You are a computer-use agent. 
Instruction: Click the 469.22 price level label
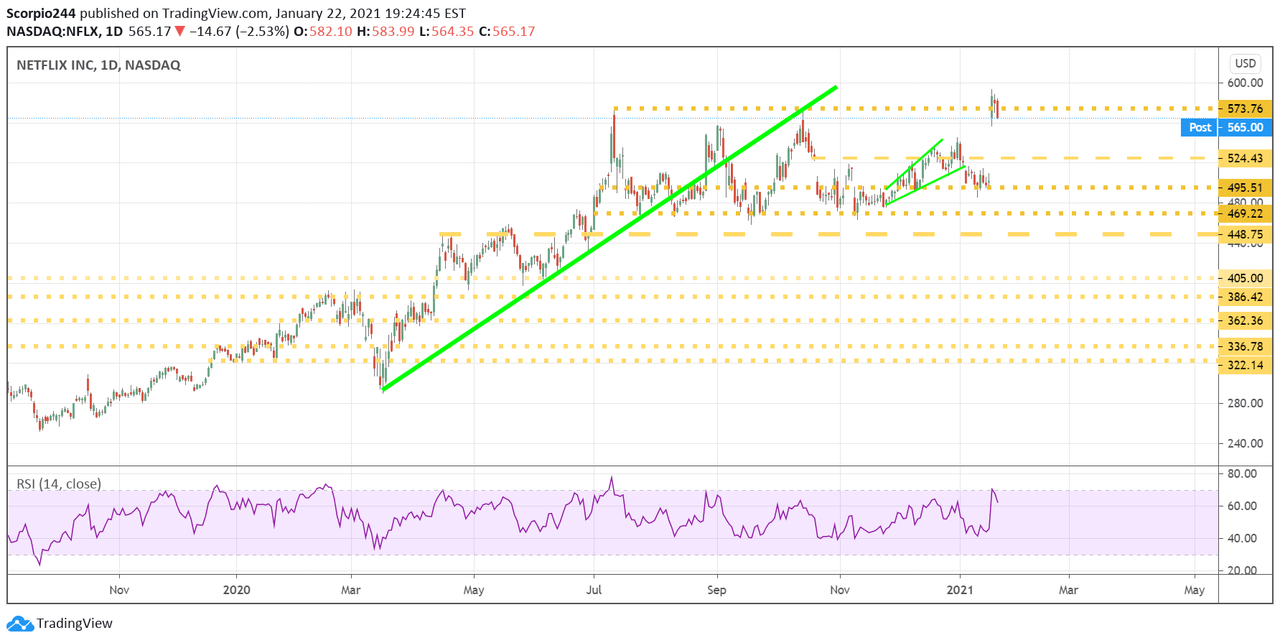pos(1245,213)
